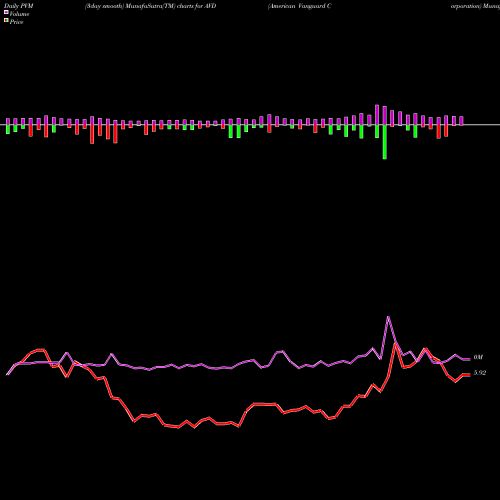Click the tallest green downward volume bar

tap(385, 142)
